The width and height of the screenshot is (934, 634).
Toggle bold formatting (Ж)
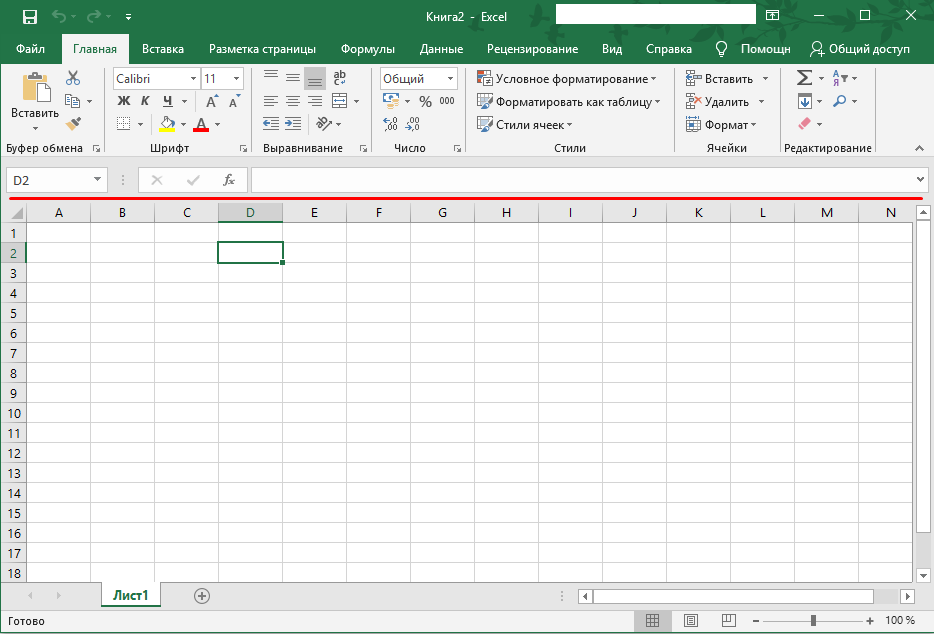(x=124, y=101)
